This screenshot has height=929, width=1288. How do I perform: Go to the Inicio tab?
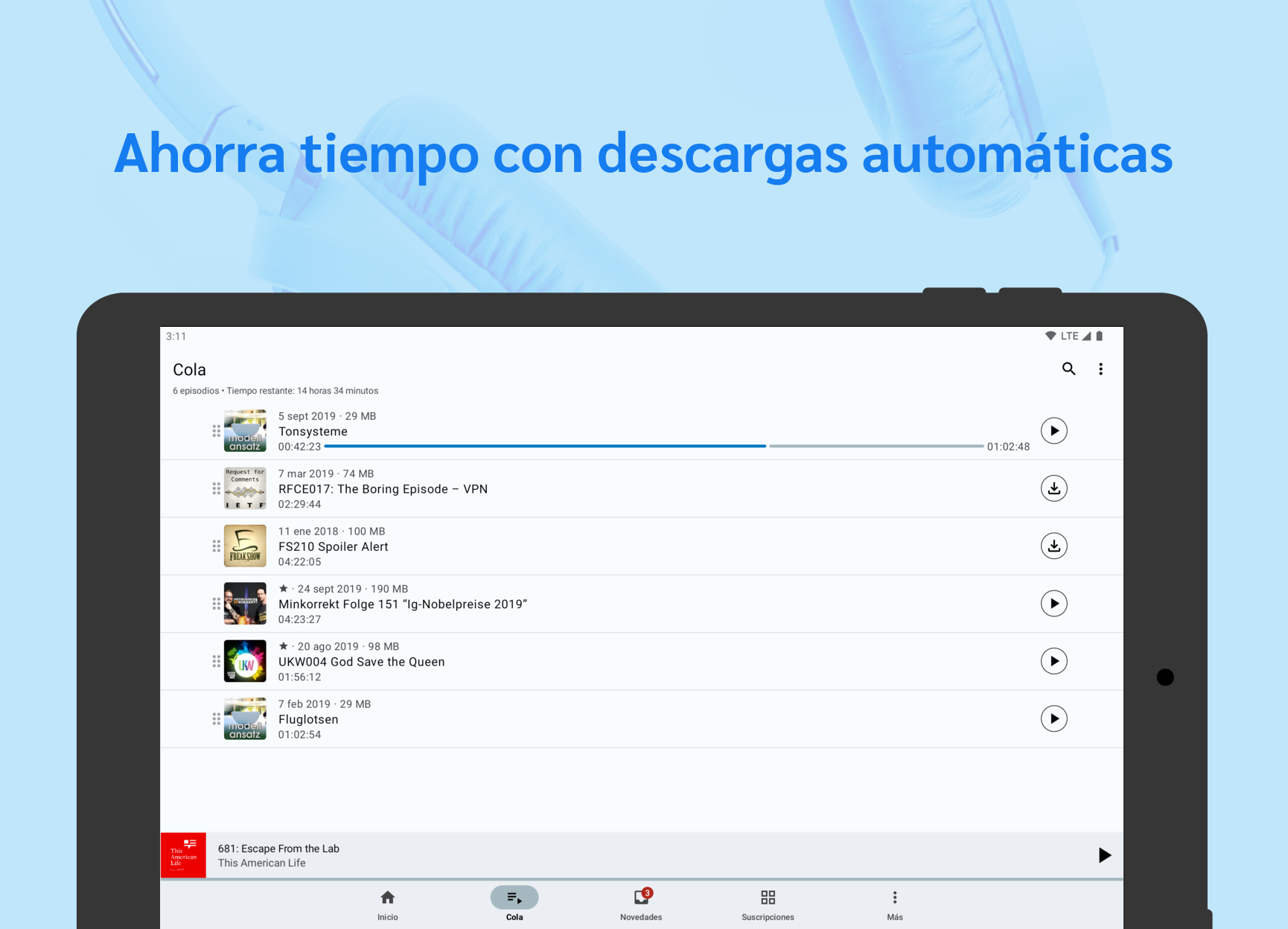387,904
